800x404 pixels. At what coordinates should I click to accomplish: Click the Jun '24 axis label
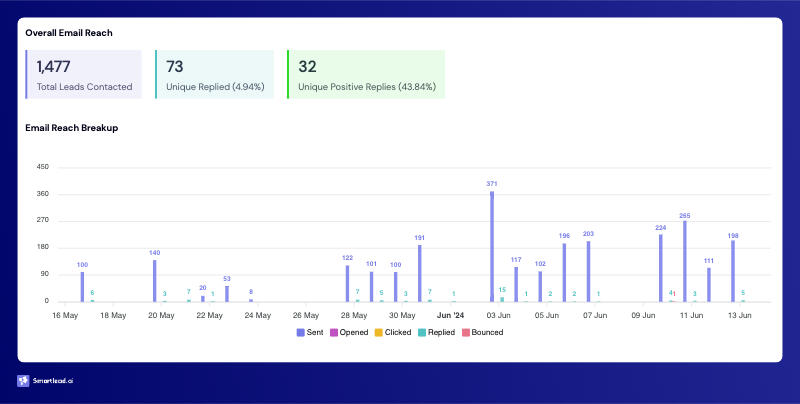(x=451, y=315)
